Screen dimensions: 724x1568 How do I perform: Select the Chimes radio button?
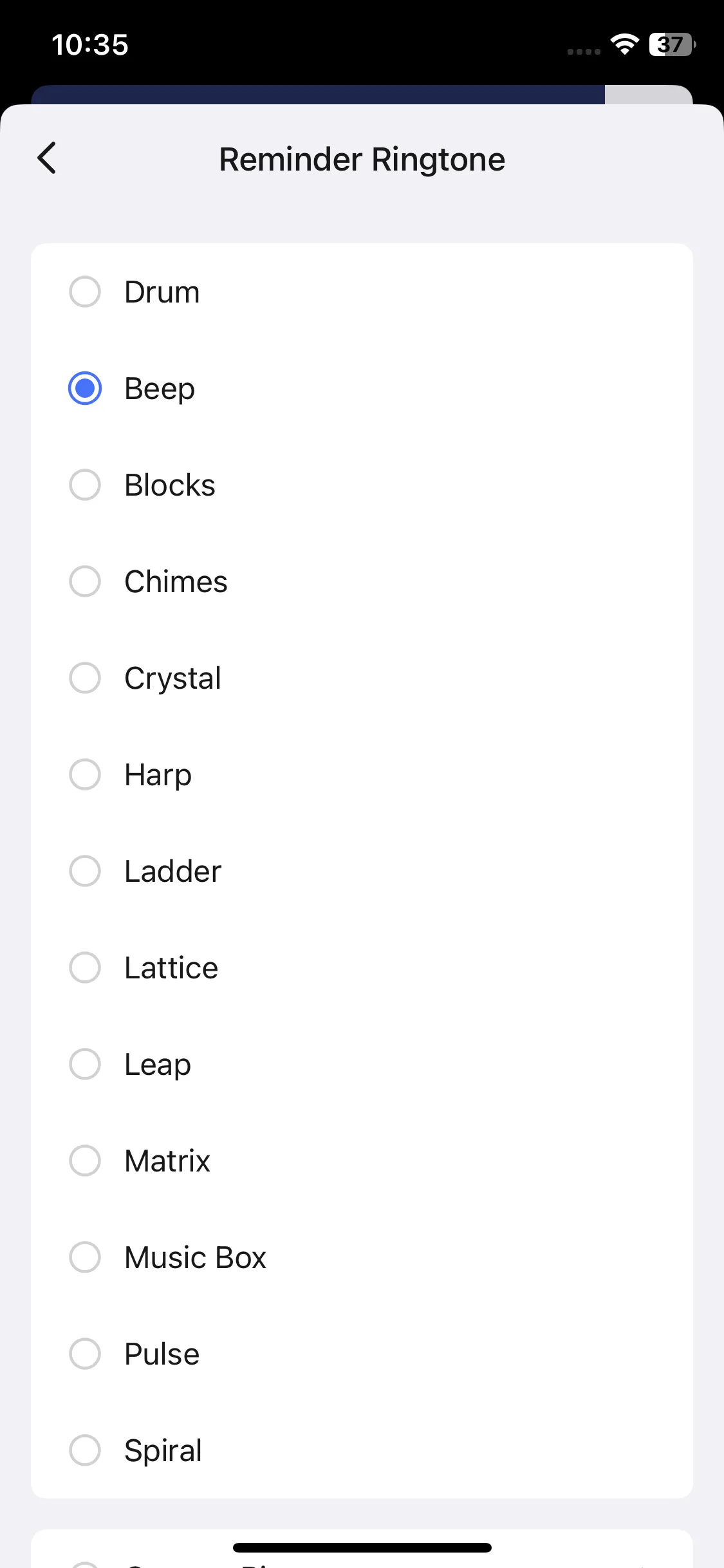pos(85,581)
